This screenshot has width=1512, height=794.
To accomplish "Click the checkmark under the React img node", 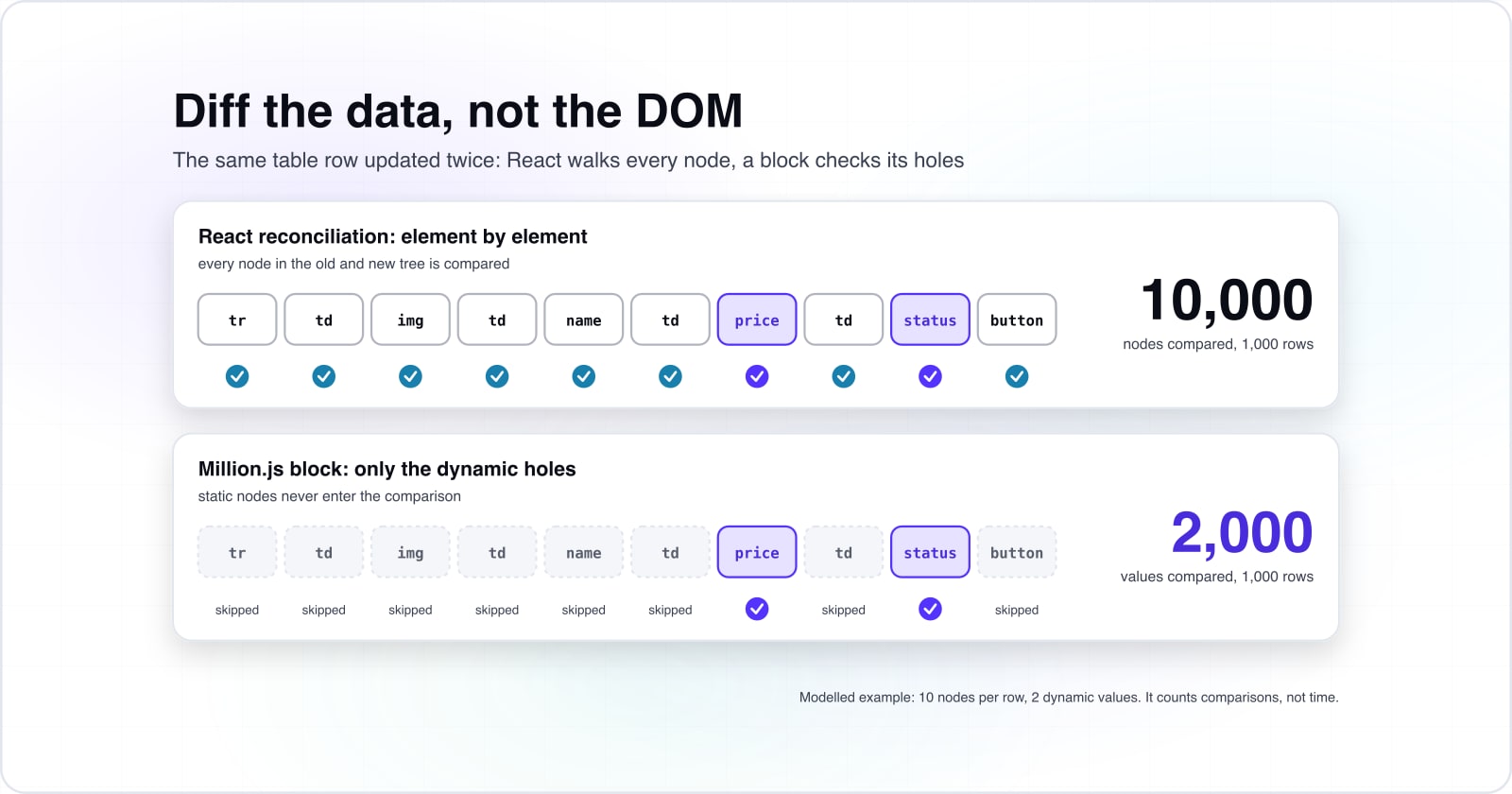I will tap(410, 376).
